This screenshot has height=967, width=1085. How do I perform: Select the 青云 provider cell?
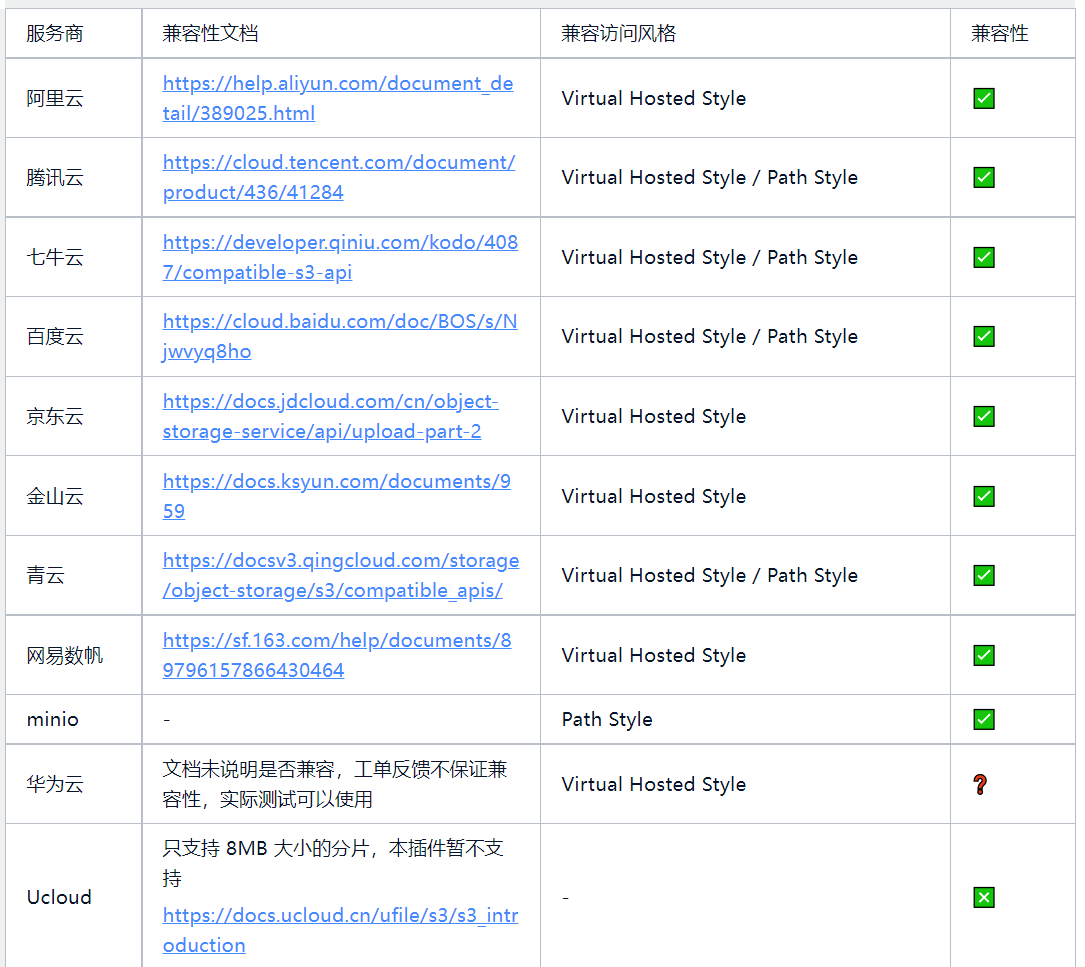pos(73,575)
